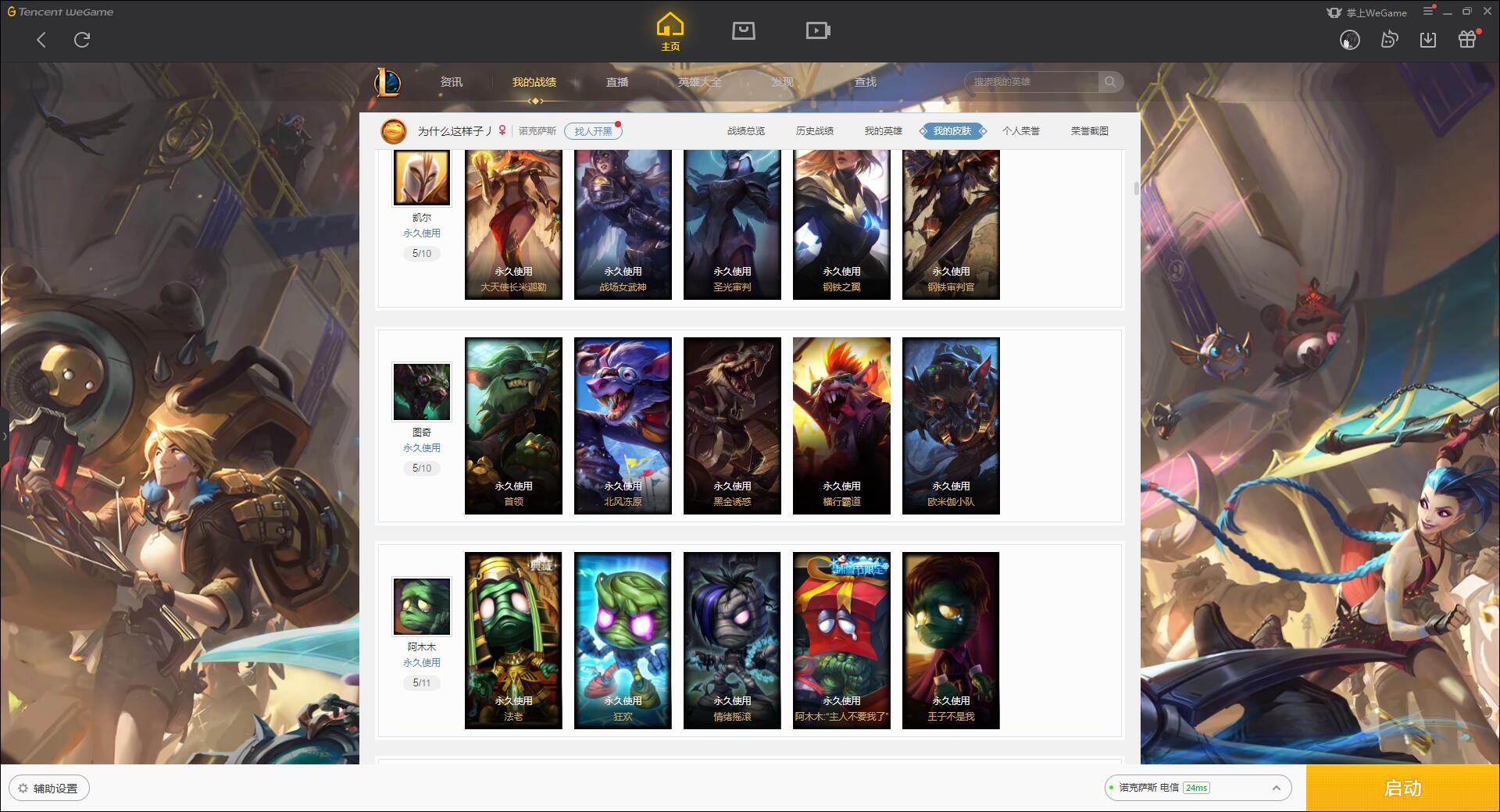1500x812 pixels.
Task: Launch the game with 启动 button
Action: click(x=1402, y=789)
